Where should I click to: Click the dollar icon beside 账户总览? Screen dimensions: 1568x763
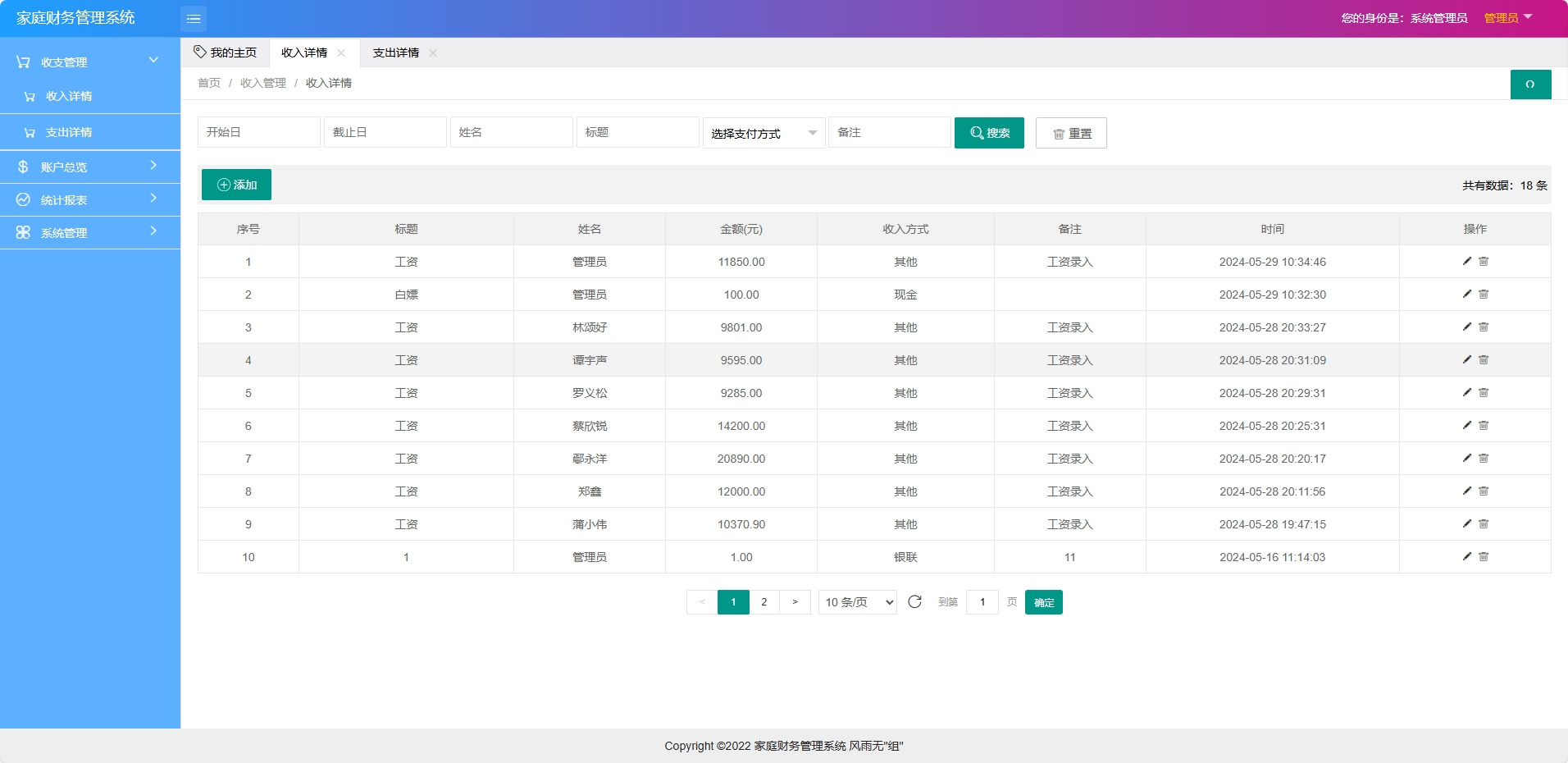(x=23, y=167)
